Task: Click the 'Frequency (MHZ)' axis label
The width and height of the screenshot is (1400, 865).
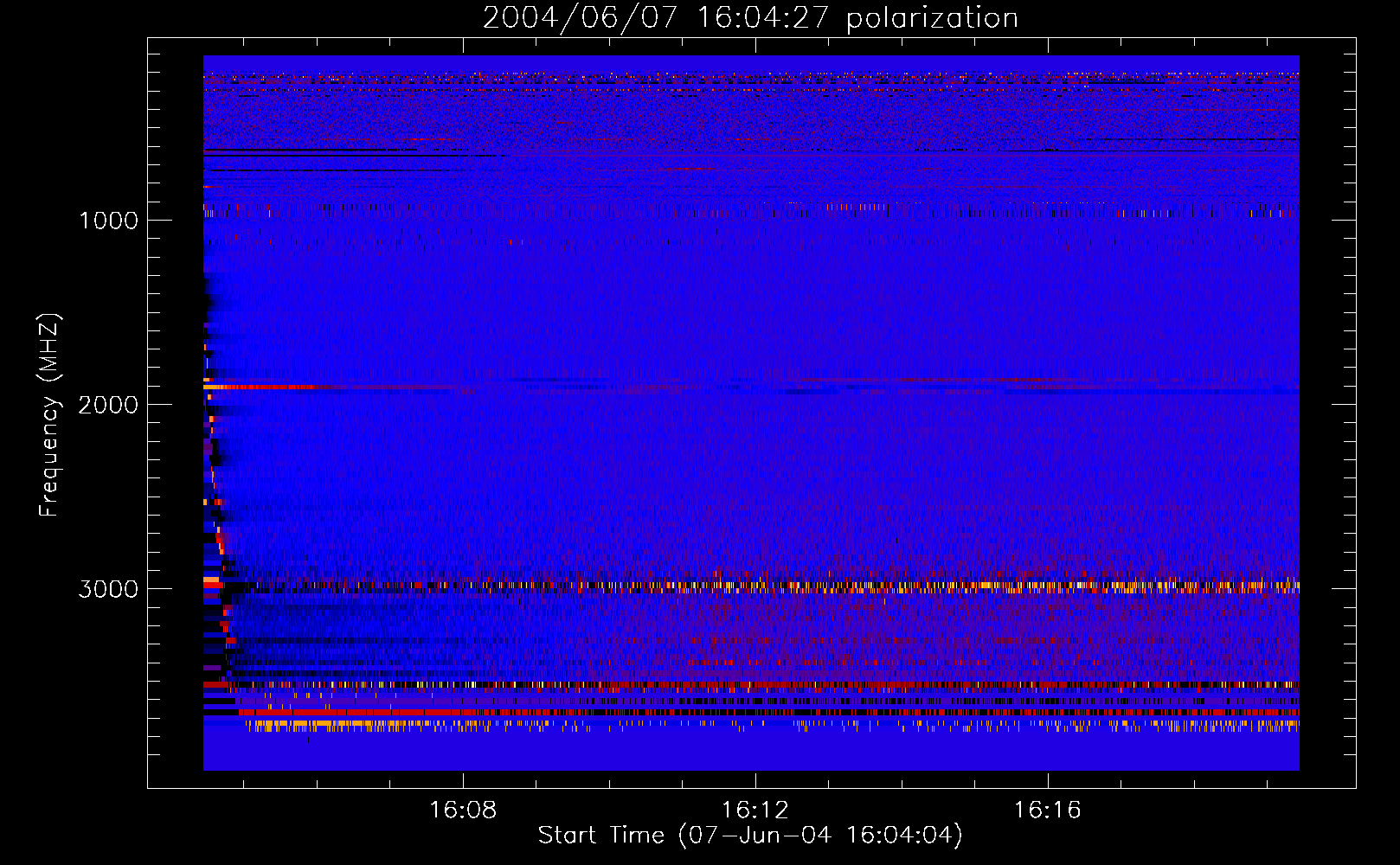Action: click(49, 415)
